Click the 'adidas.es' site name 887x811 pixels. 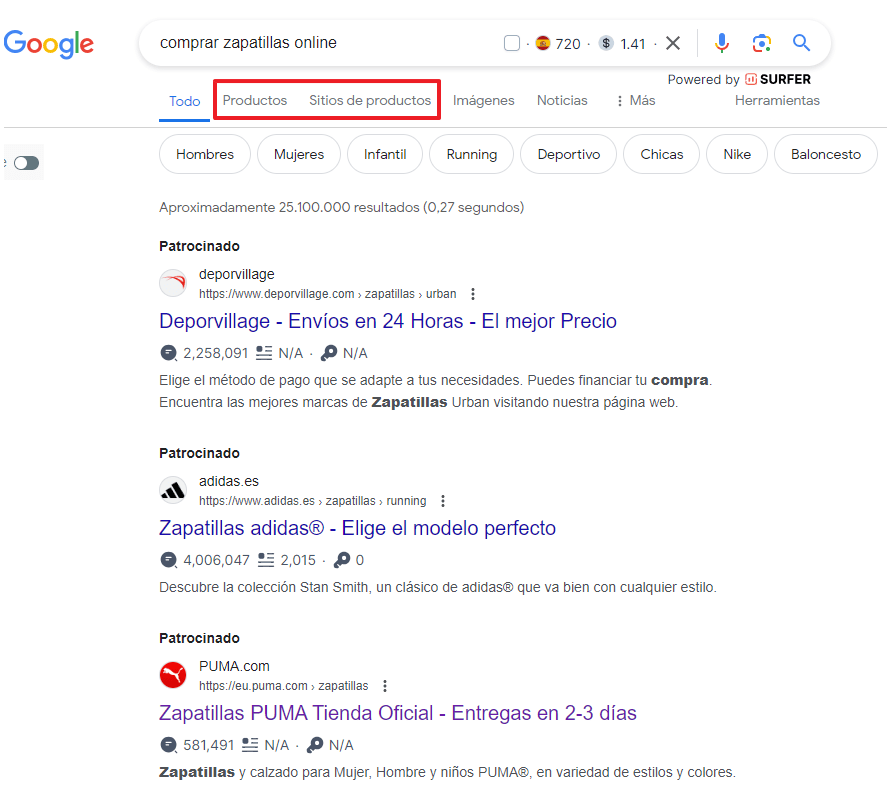[229, 481]
